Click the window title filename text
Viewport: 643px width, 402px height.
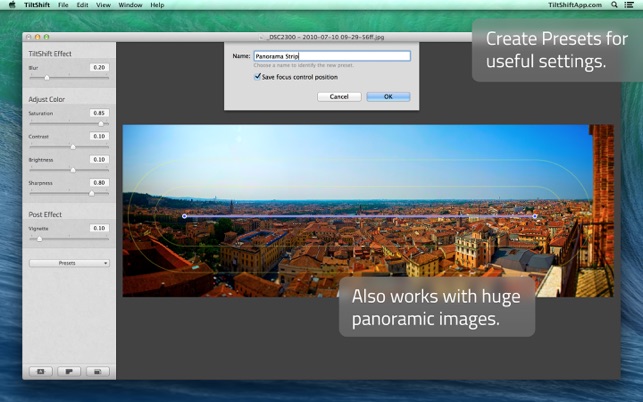pyautogui.click(x=325, y=37)
